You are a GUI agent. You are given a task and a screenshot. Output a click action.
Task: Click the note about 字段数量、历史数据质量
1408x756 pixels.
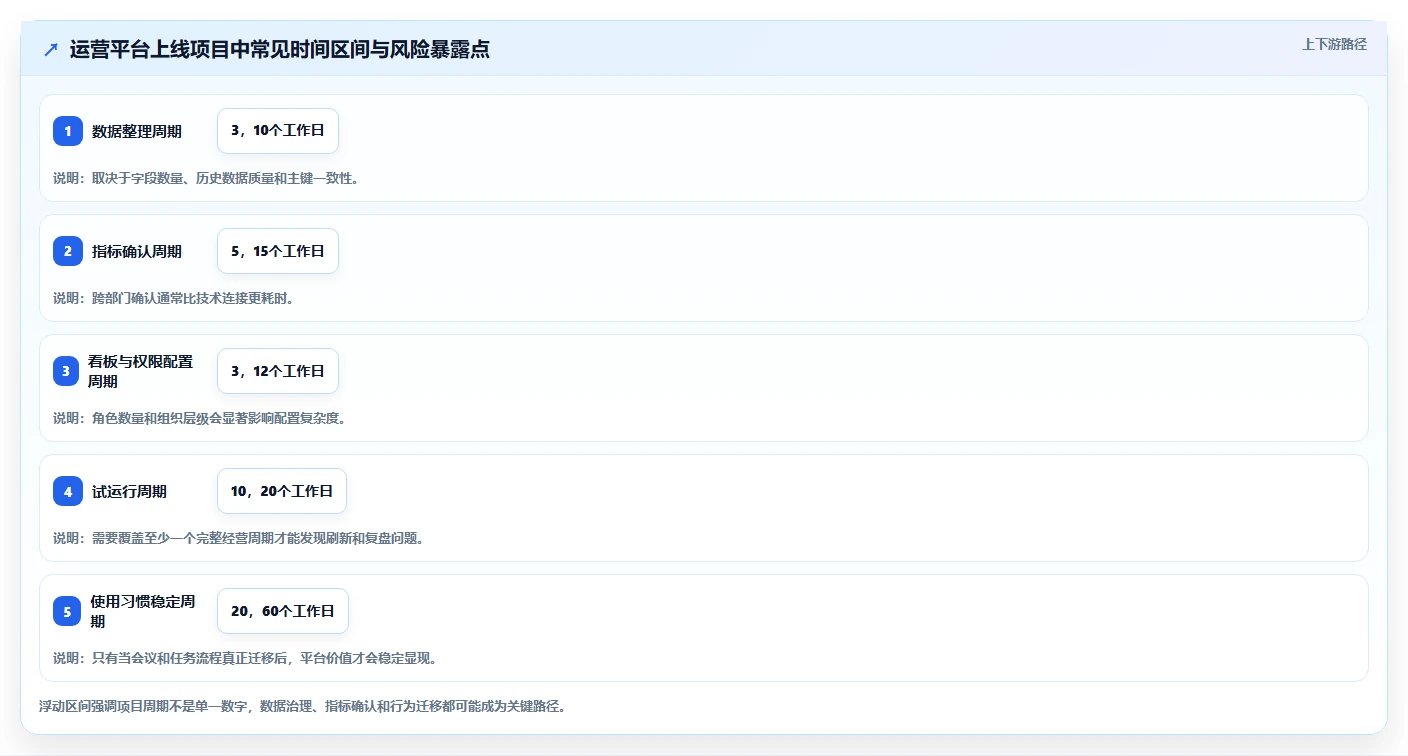click(206, 178)
